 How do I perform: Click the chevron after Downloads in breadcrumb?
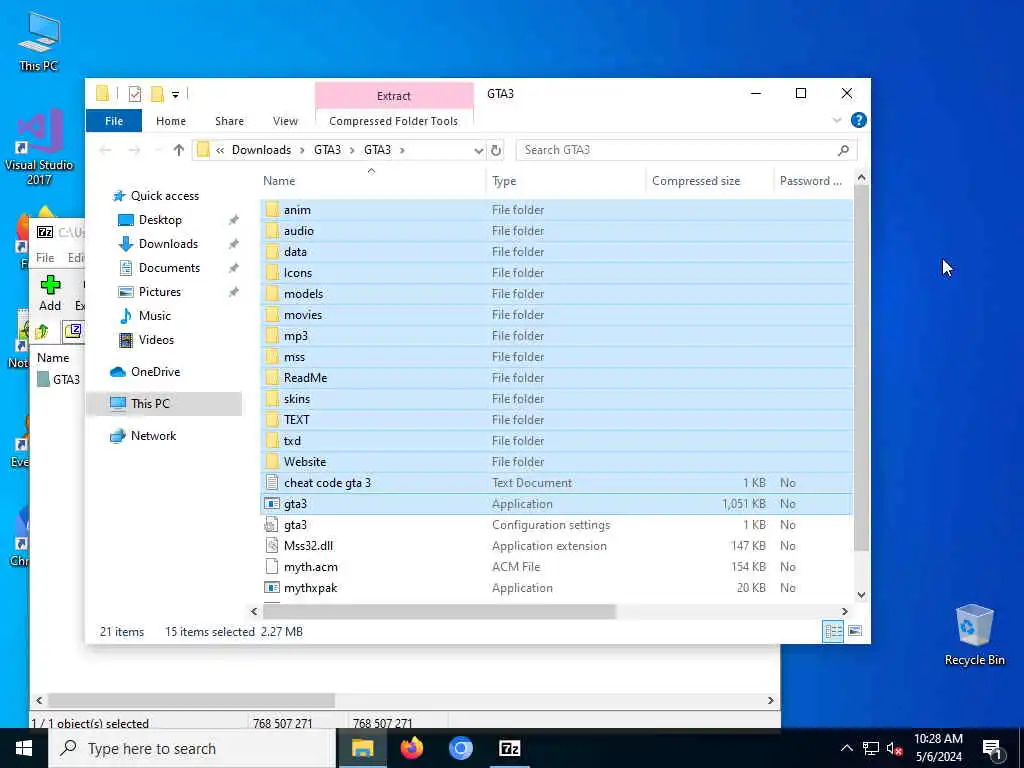tap(302, 150)
